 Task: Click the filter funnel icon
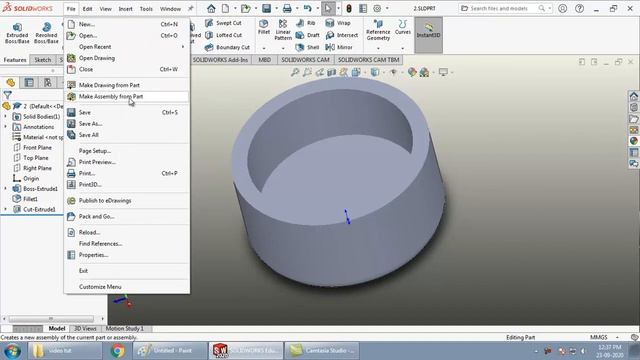coord(7,96)
